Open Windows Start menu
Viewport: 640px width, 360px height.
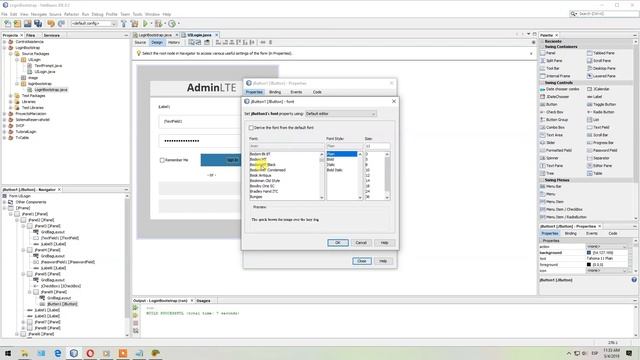[8, 353]
